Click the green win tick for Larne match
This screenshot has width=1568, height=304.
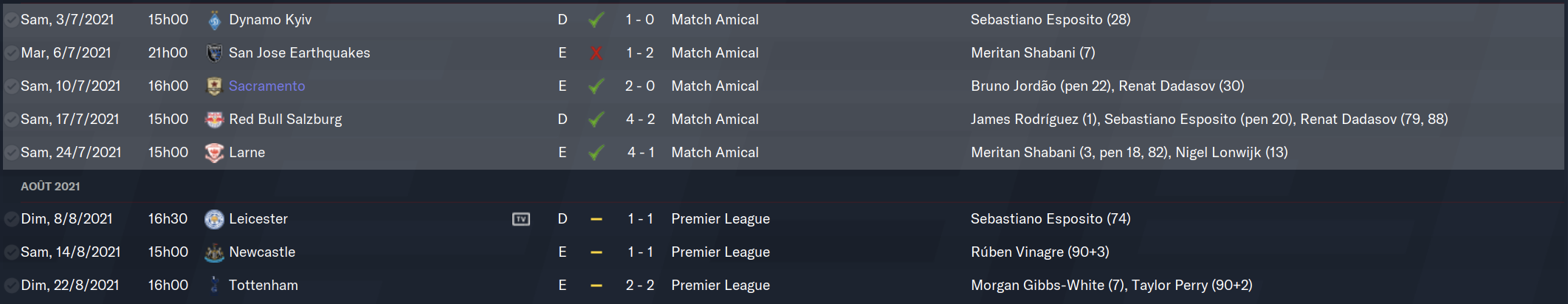click(596, 153)
